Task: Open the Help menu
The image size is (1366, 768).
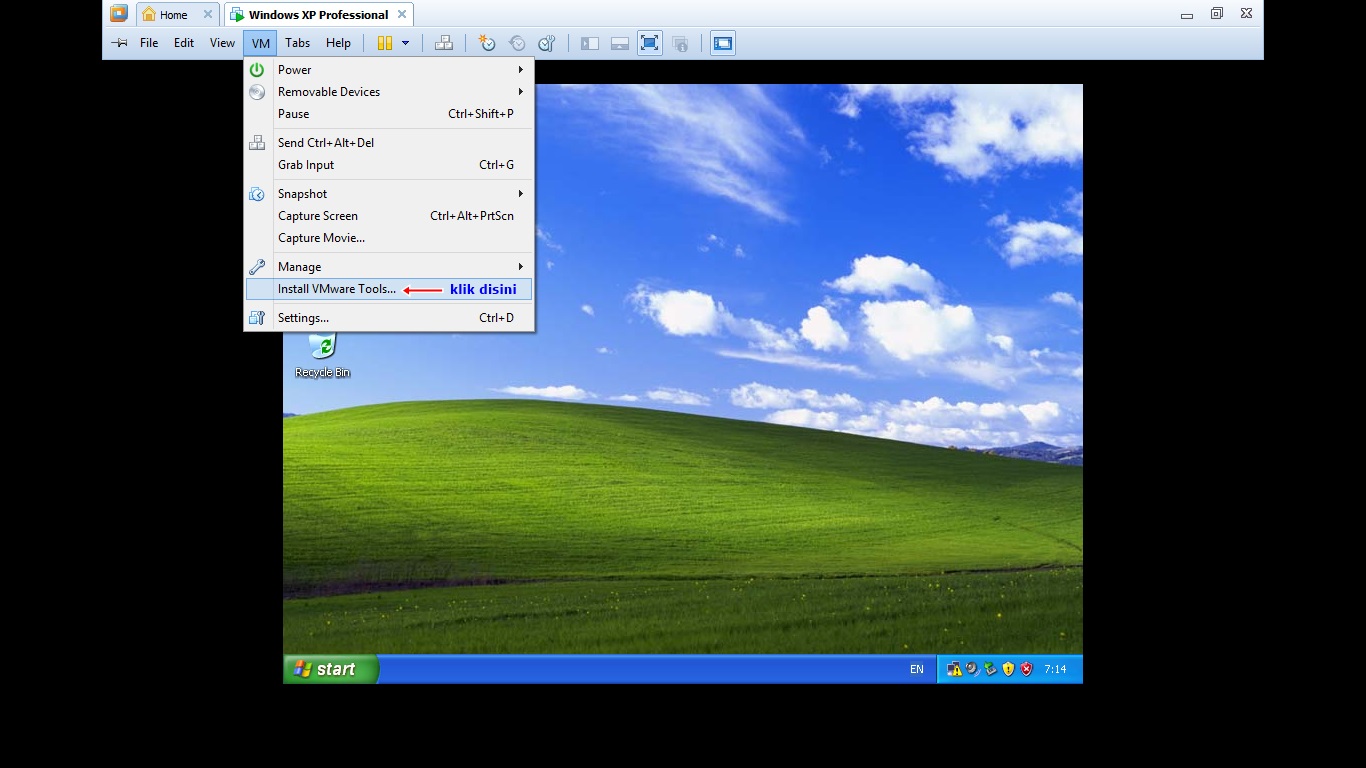Action: [x=338, y=43]
